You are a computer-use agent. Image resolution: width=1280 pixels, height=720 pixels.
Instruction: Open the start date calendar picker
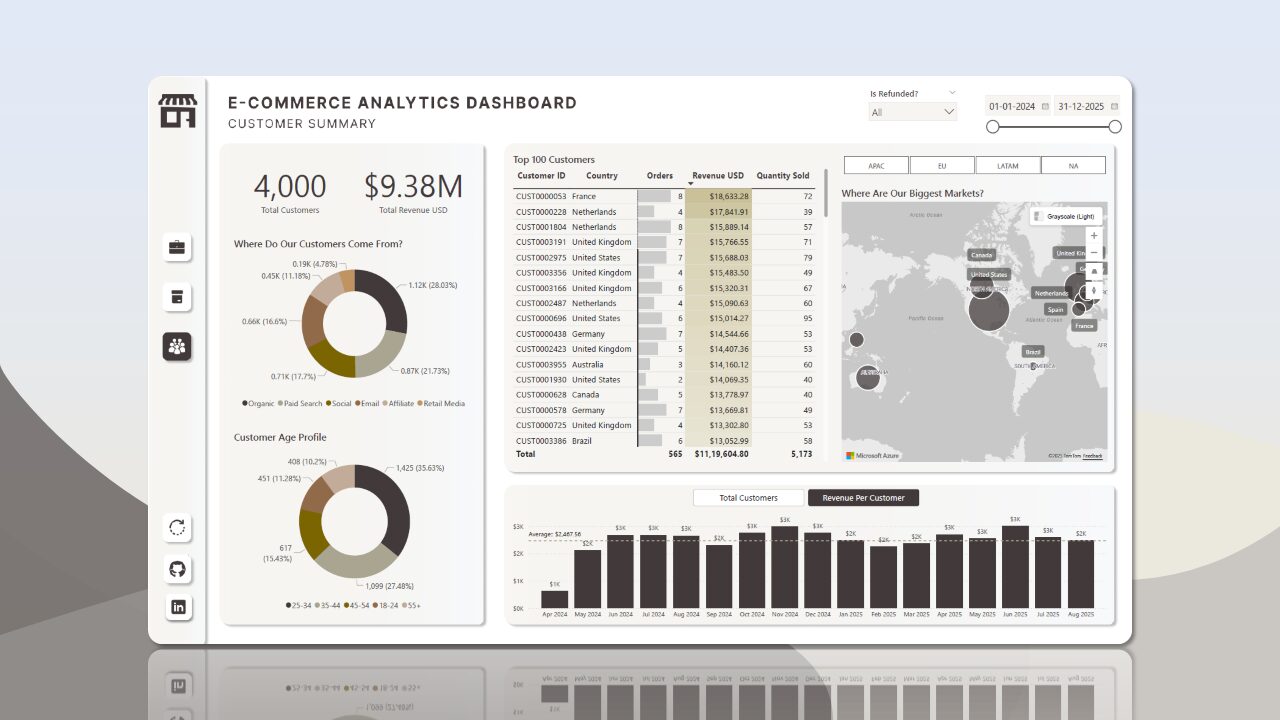[1045, 106]
